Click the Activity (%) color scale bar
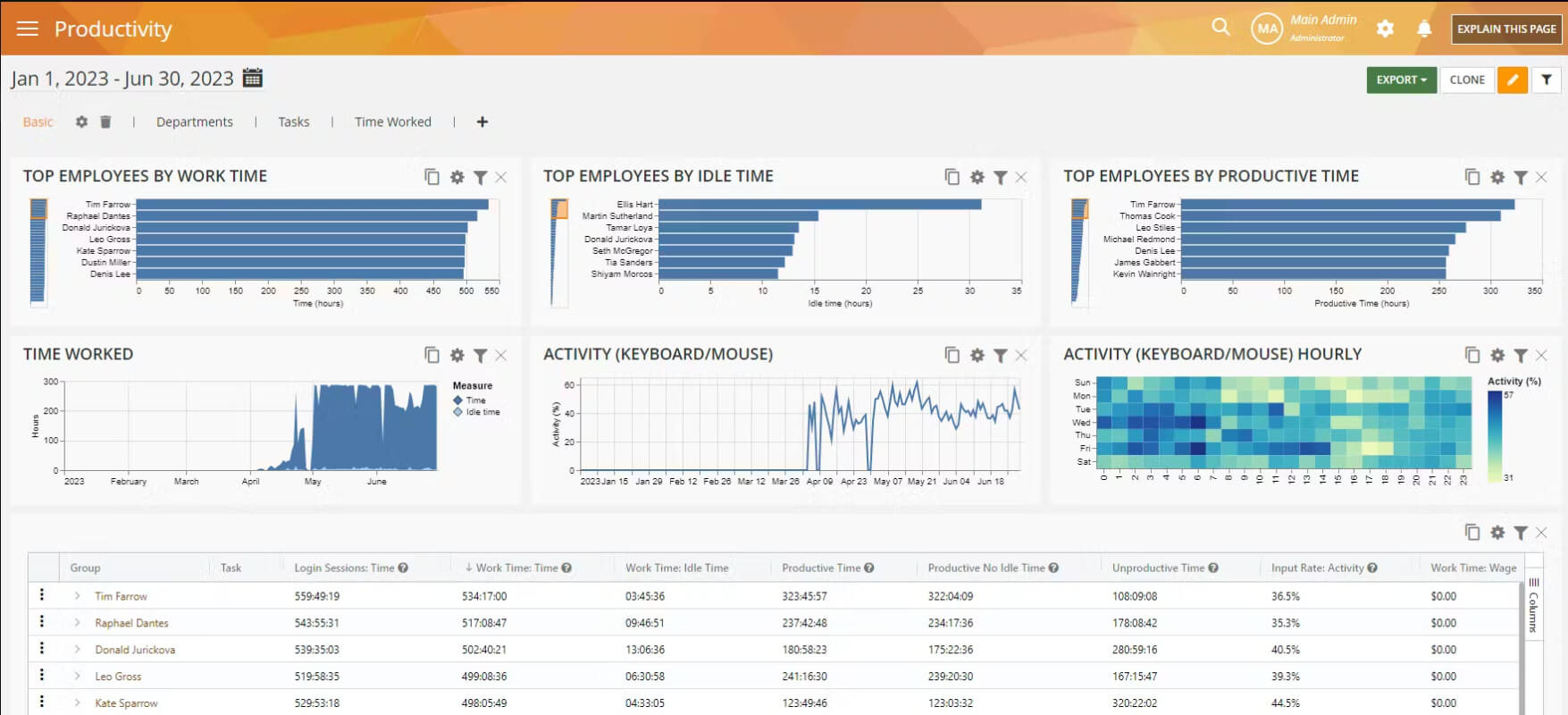 click(x=1495, y=436)
